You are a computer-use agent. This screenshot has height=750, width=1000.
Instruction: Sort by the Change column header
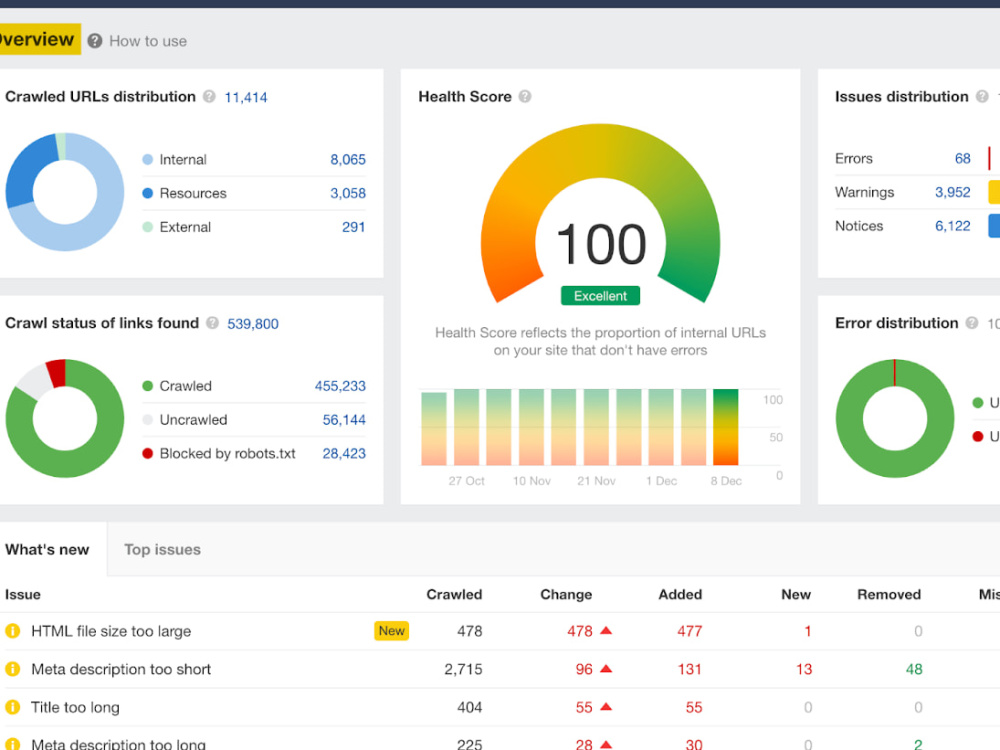(566, 594)
